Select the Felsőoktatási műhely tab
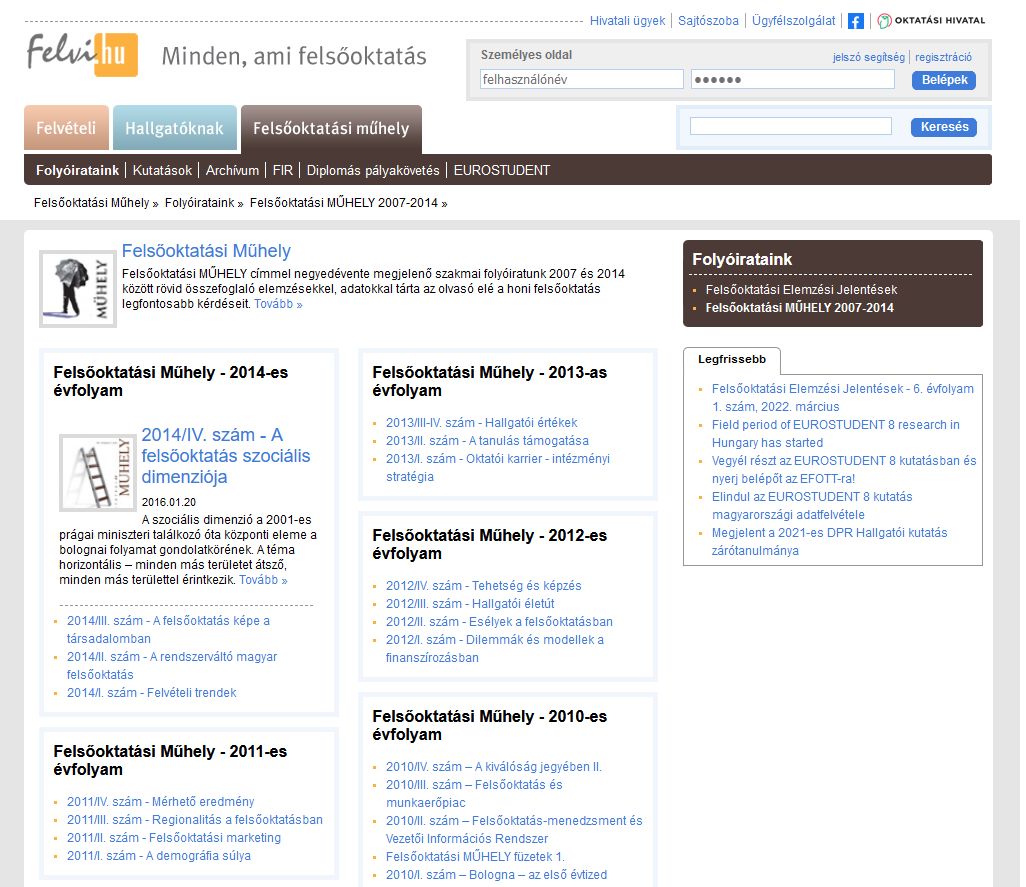The height and width of the screenshot is (887, 1026). 331,128
